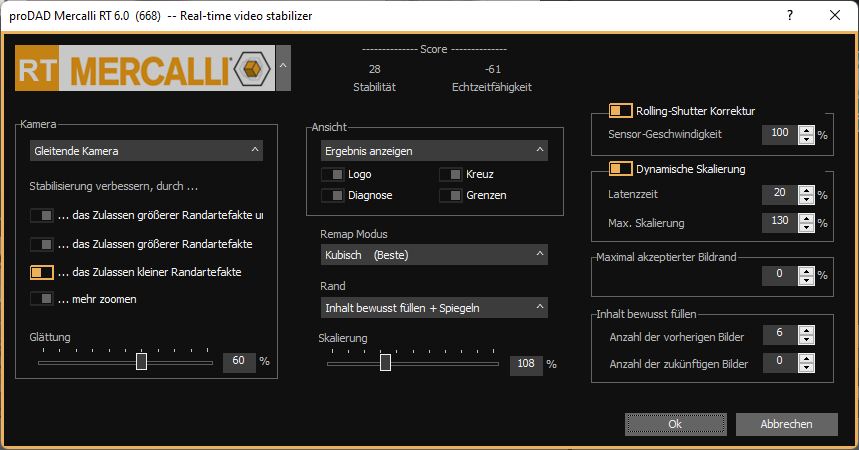Disable Rolling-Shutter Korrektur toggle
Viewport: 859px width, 450px height.
[620, 111]
